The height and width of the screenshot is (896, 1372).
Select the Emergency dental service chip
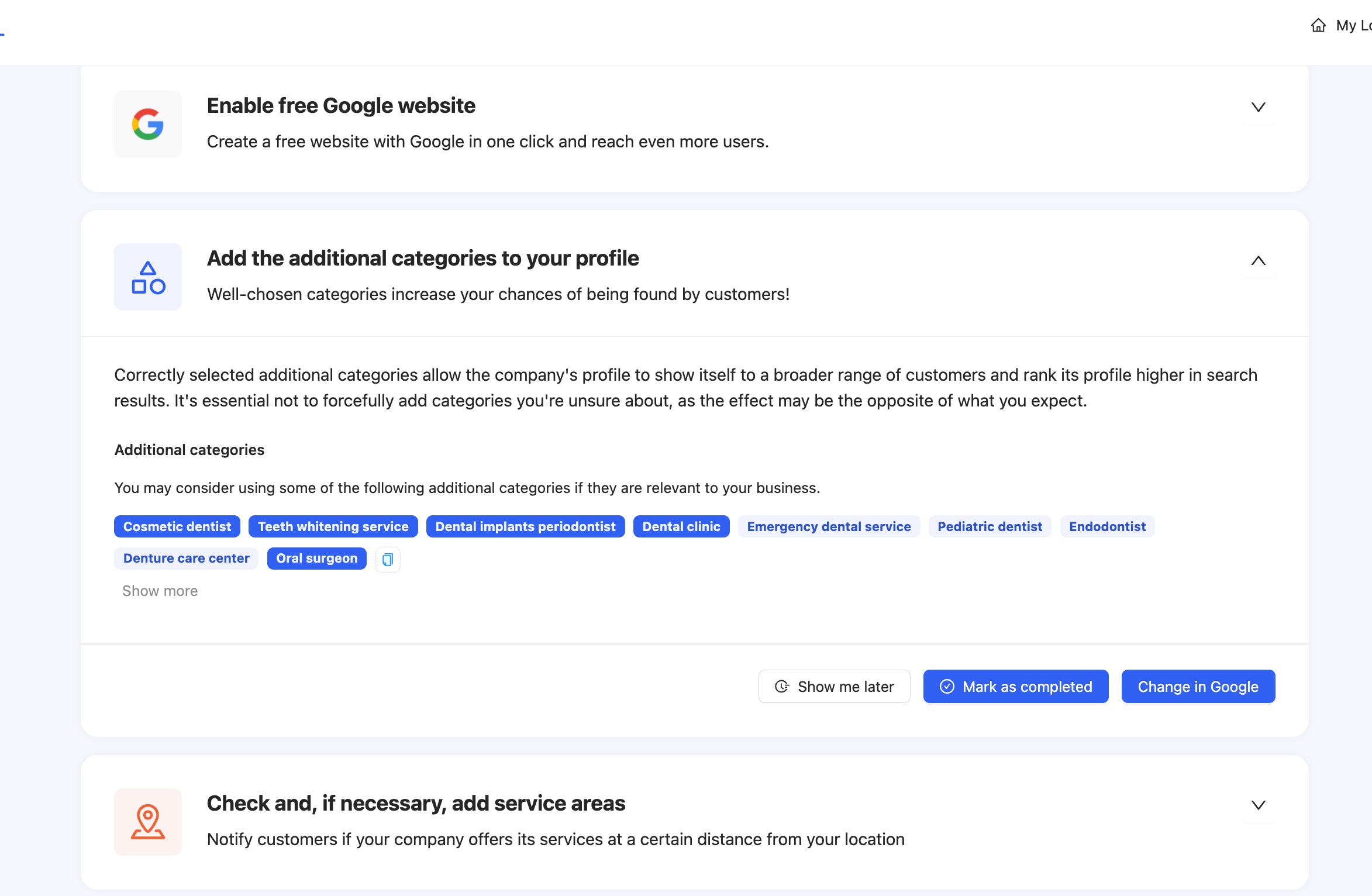pyautogui.click(x=828, y=526)
